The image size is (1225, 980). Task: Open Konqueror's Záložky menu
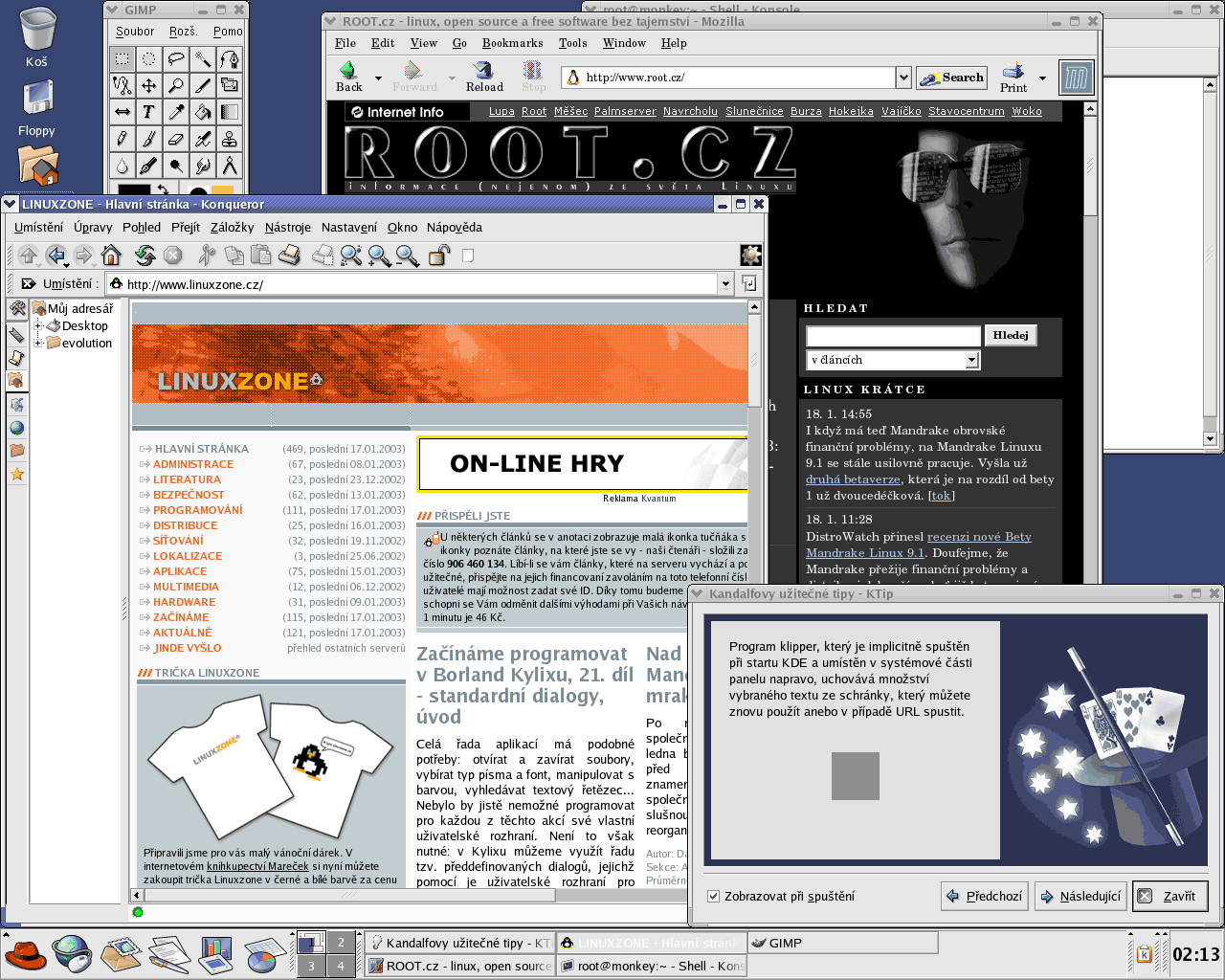tap(232, 227)
